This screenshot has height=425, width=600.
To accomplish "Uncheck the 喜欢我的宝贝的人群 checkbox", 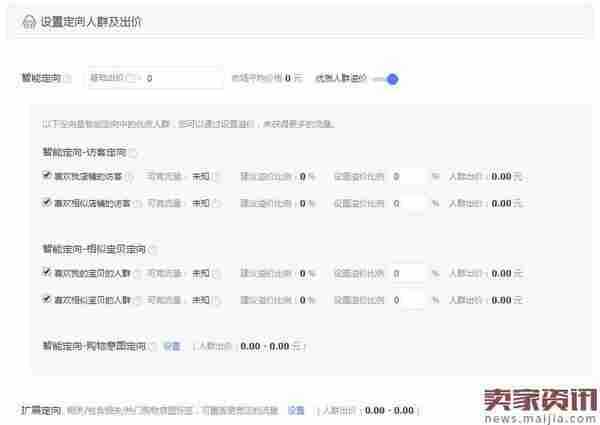I will pyautogui.click(x=47, y=272).
